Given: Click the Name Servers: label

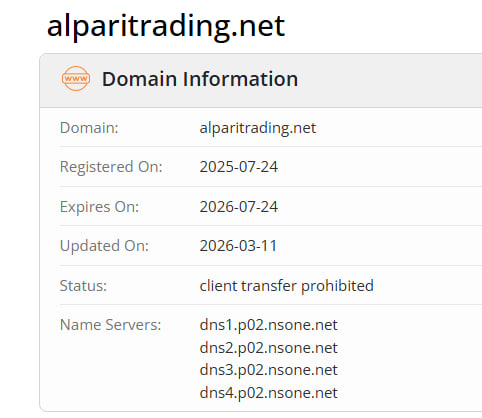Looking at the screenshot, I should 110,325.
